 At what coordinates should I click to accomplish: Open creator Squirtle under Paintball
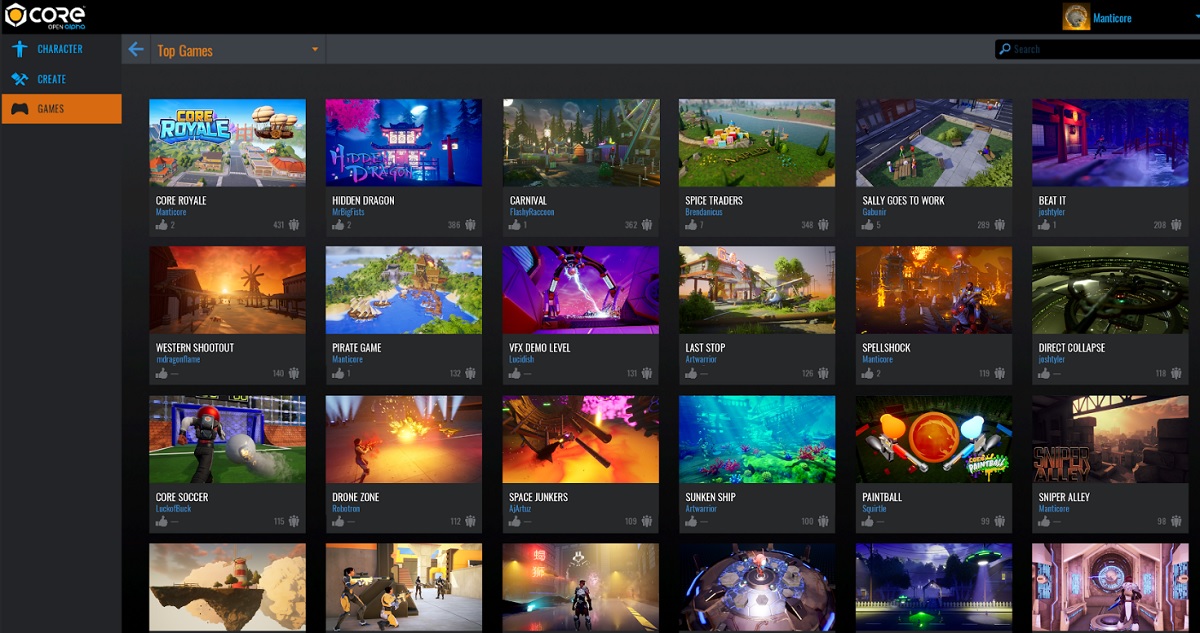click(874, 508)
